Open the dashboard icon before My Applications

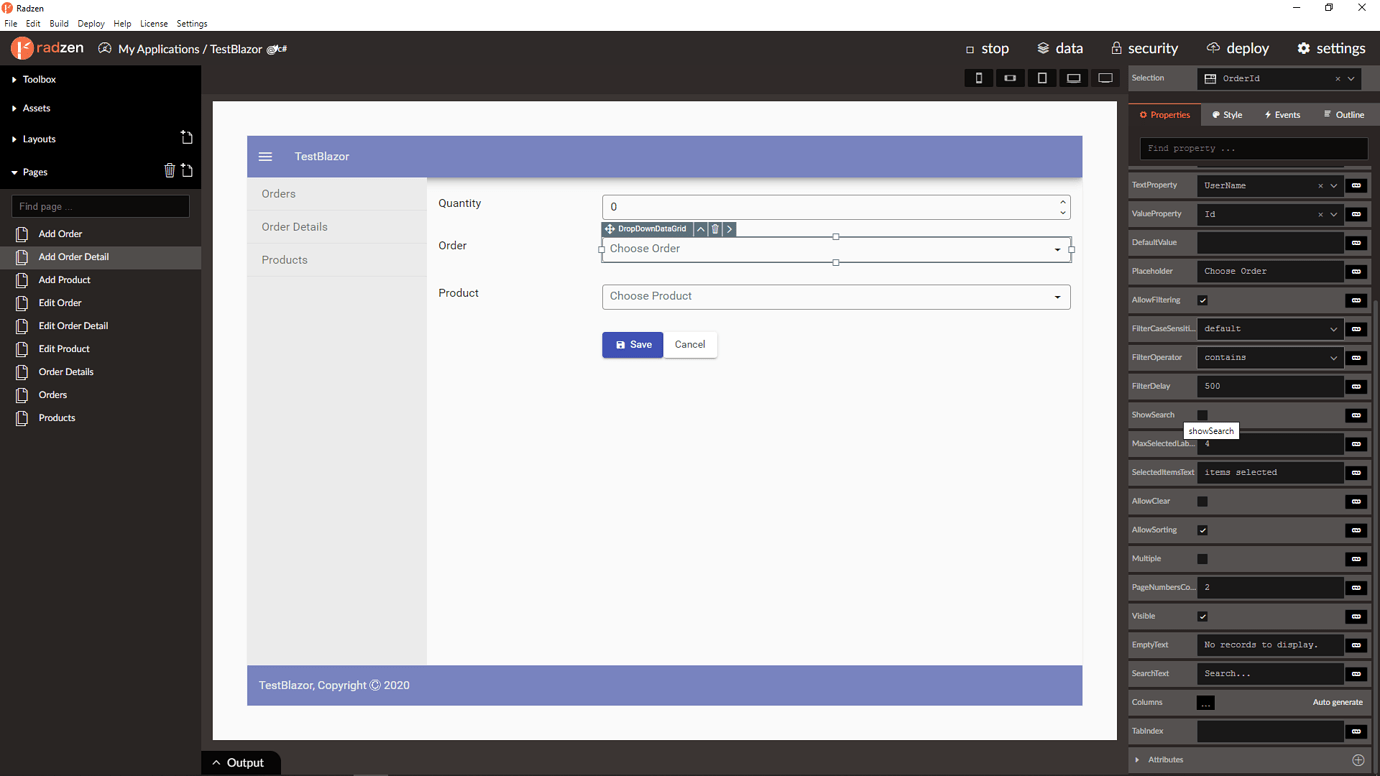105,48
